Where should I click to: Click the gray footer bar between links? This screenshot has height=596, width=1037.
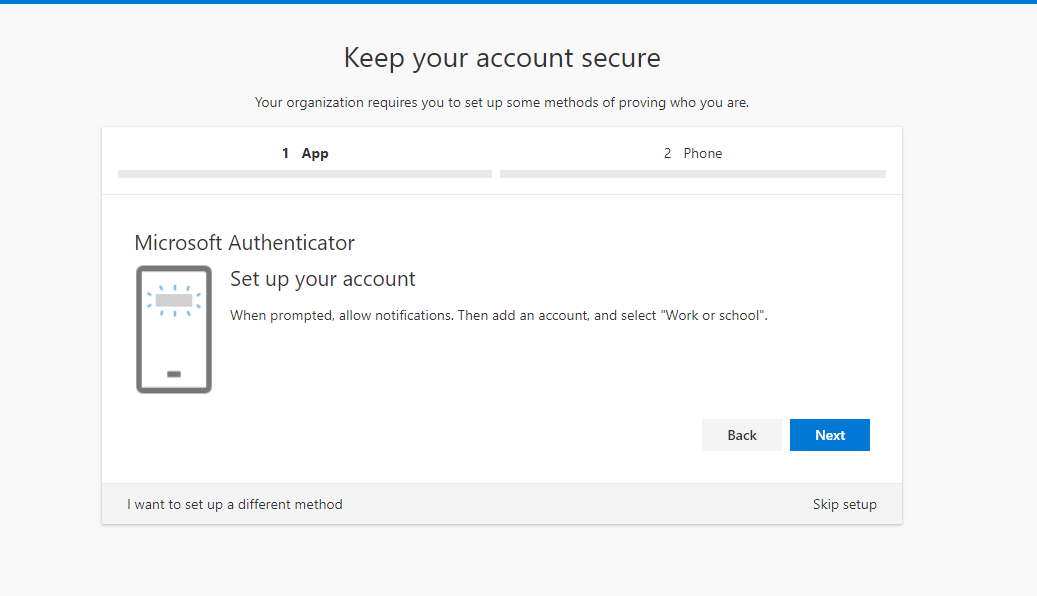tap(577, 504)
